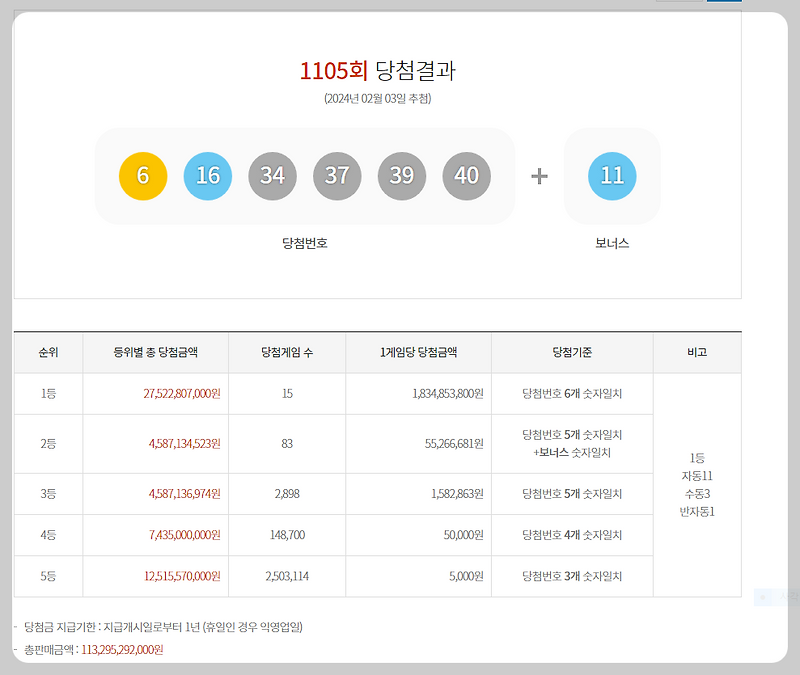This screenshot has width=800, height=675.
Task: Click the draw date 2024년 02월 03일 추첨
Action: point(378,98)
